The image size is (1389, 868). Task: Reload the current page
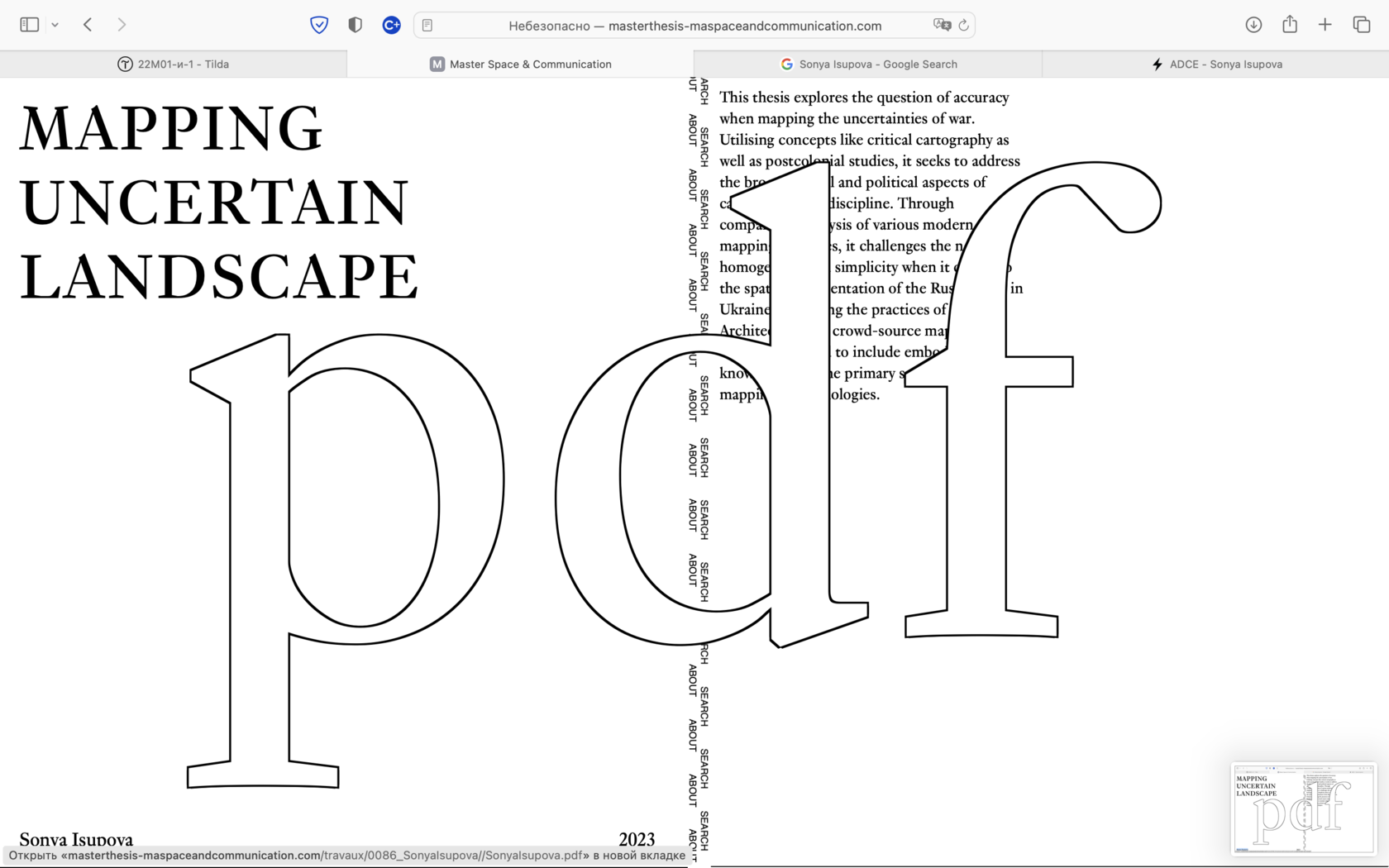tap(964, 26)
